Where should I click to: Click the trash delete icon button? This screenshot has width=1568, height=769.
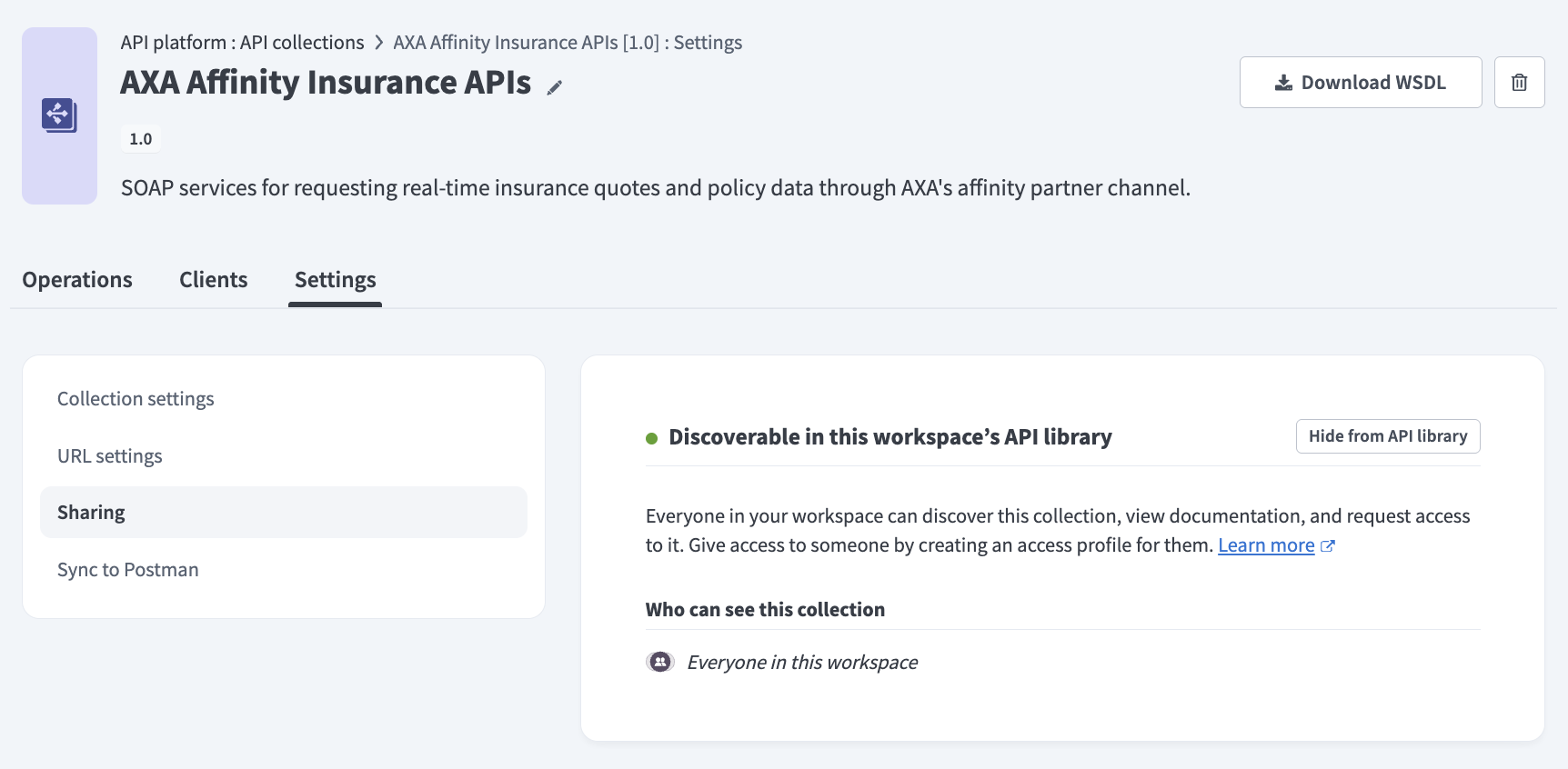1519,83
